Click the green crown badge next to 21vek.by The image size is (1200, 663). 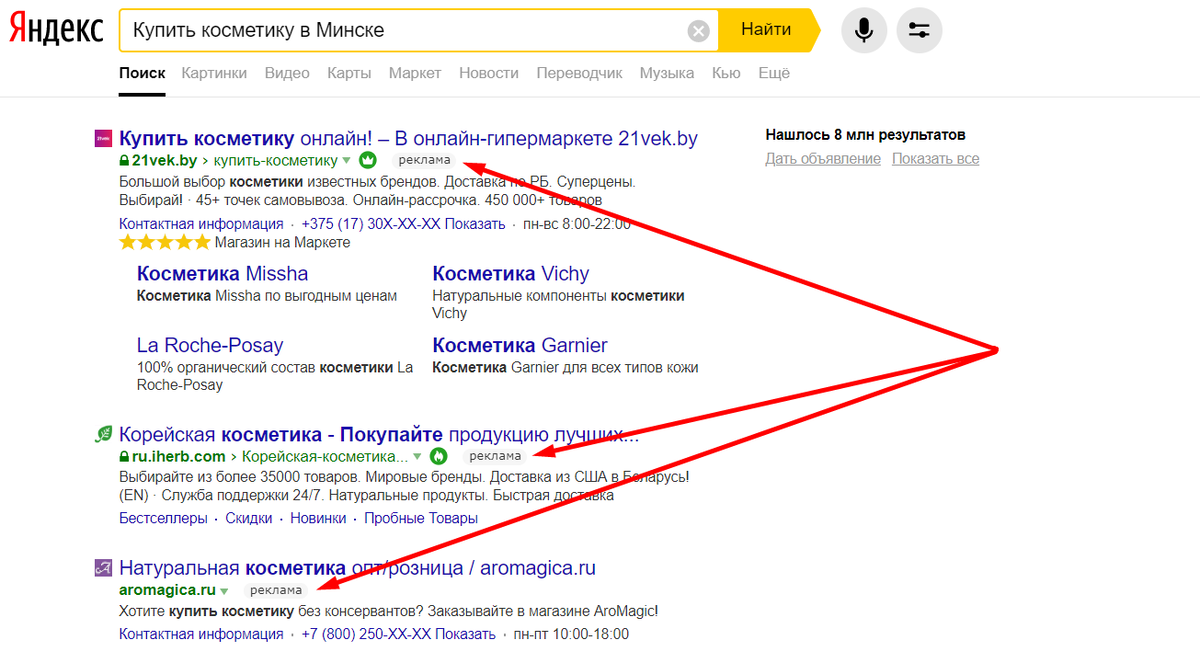[x=367, y=160]
